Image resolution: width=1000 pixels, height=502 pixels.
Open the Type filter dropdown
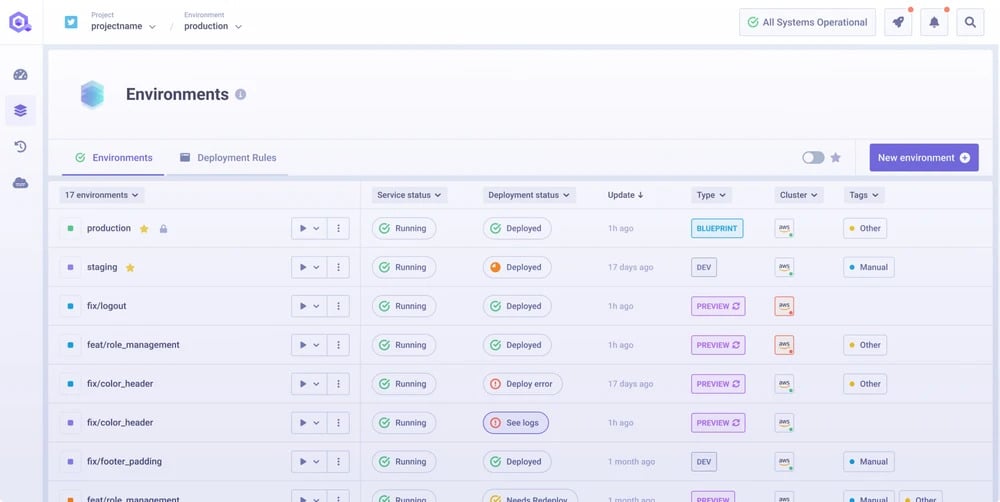click(711, 195)
